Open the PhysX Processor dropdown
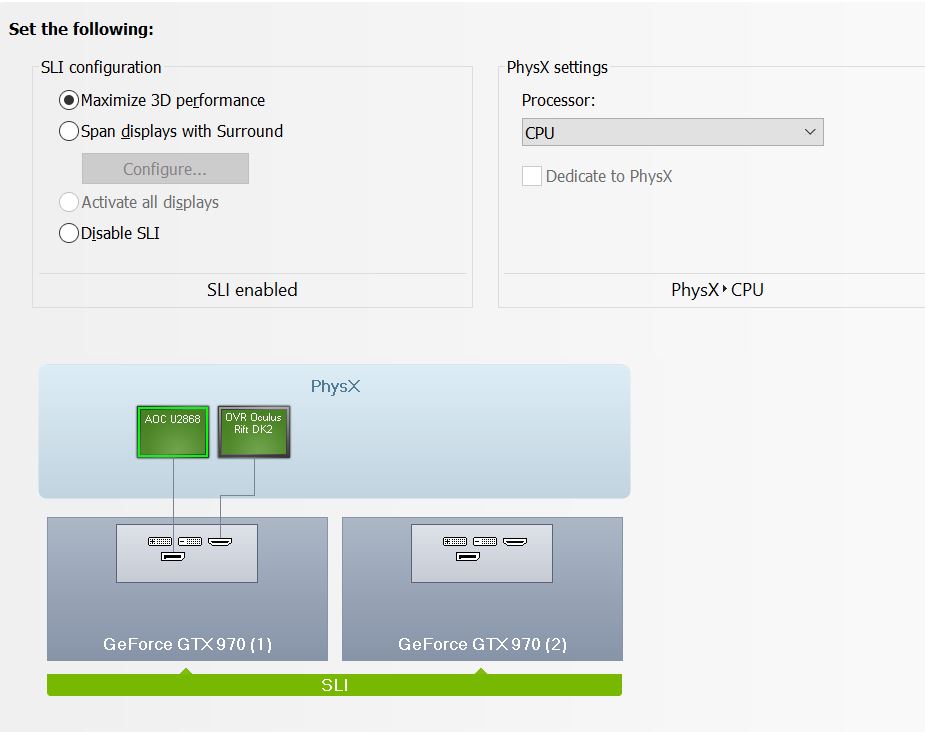The width and height of the screenshot is (925, 732). coord(673,132)
